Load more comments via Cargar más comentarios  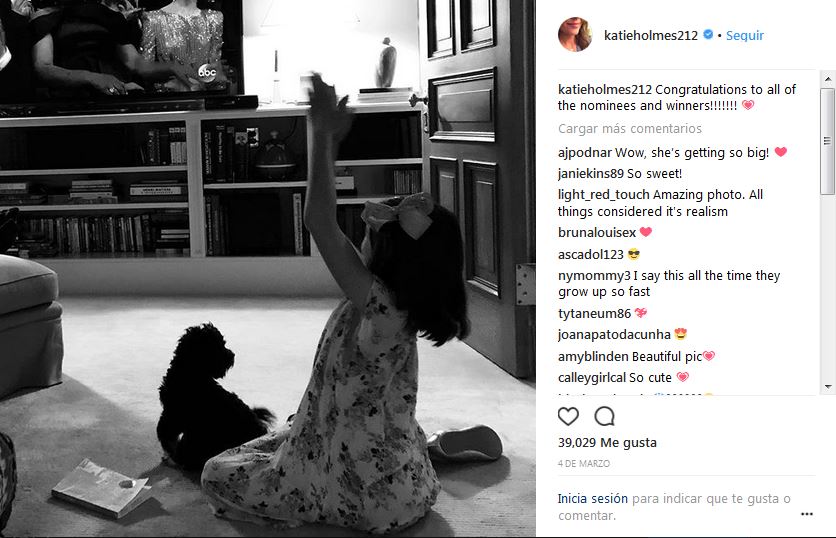(x=630, y=129)
